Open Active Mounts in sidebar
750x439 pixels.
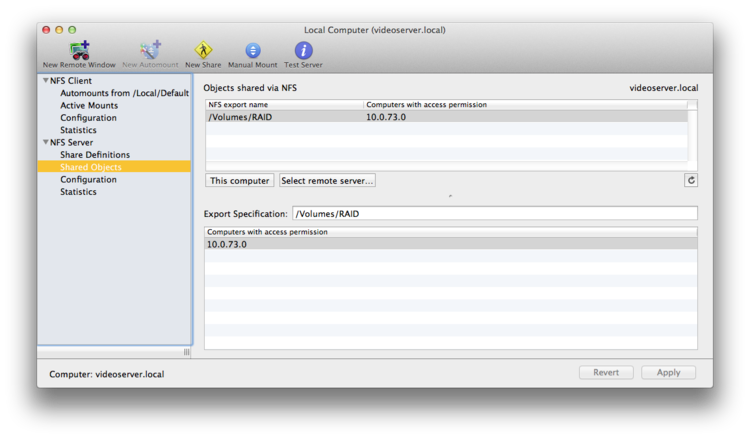coord(89,105)
